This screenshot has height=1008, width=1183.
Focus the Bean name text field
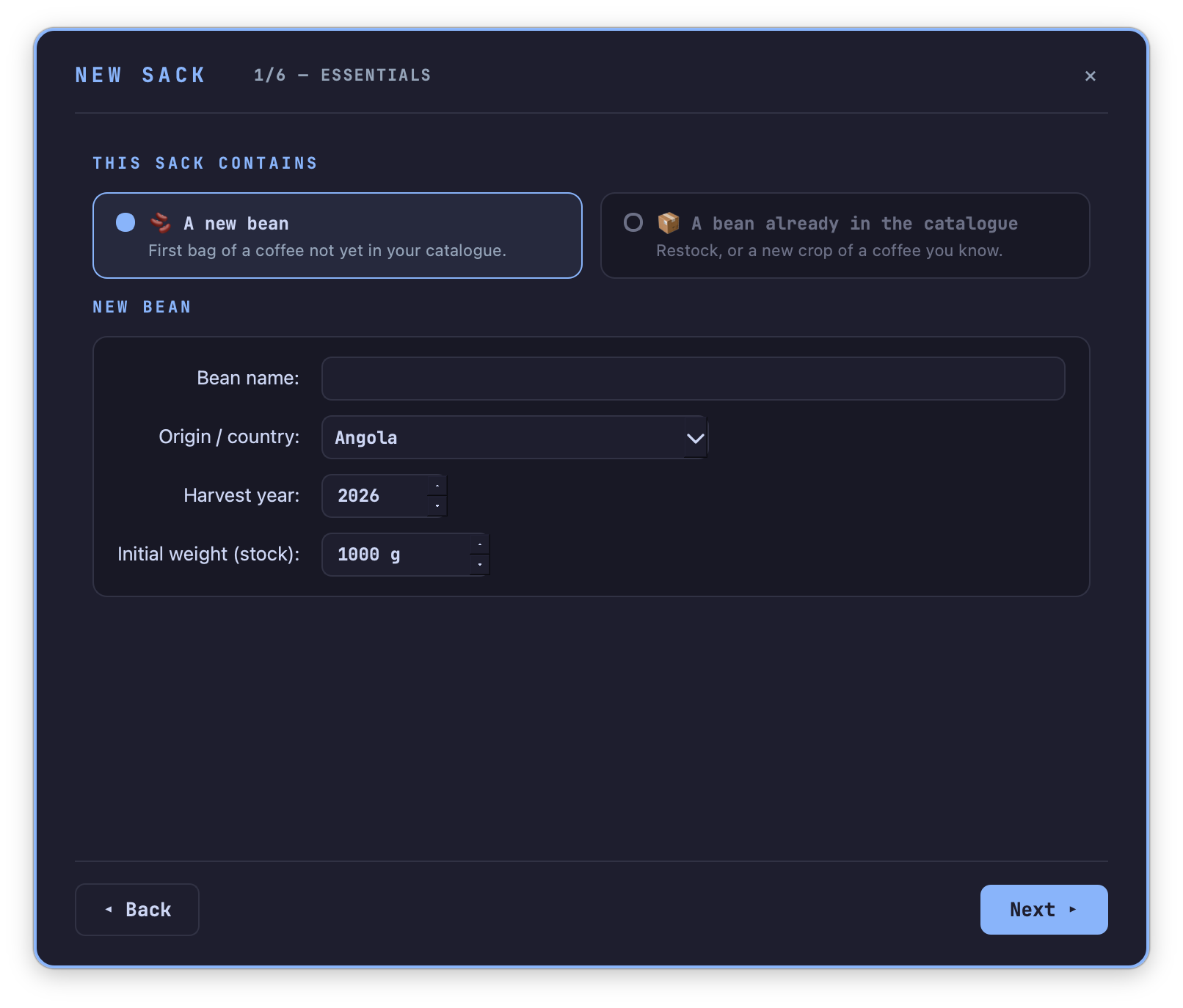pos(693,379)
